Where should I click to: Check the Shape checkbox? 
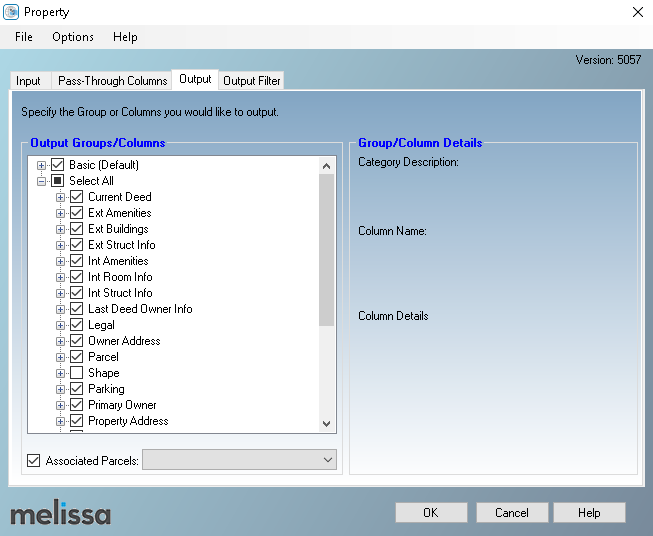tap(76, 373)
